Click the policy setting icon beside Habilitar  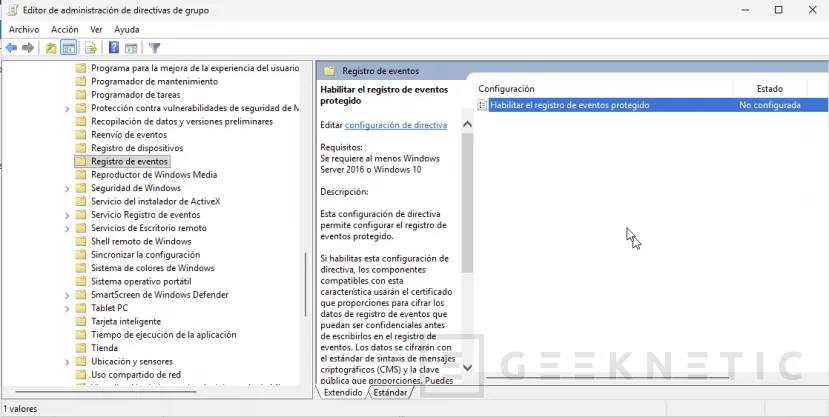(482, 105)
